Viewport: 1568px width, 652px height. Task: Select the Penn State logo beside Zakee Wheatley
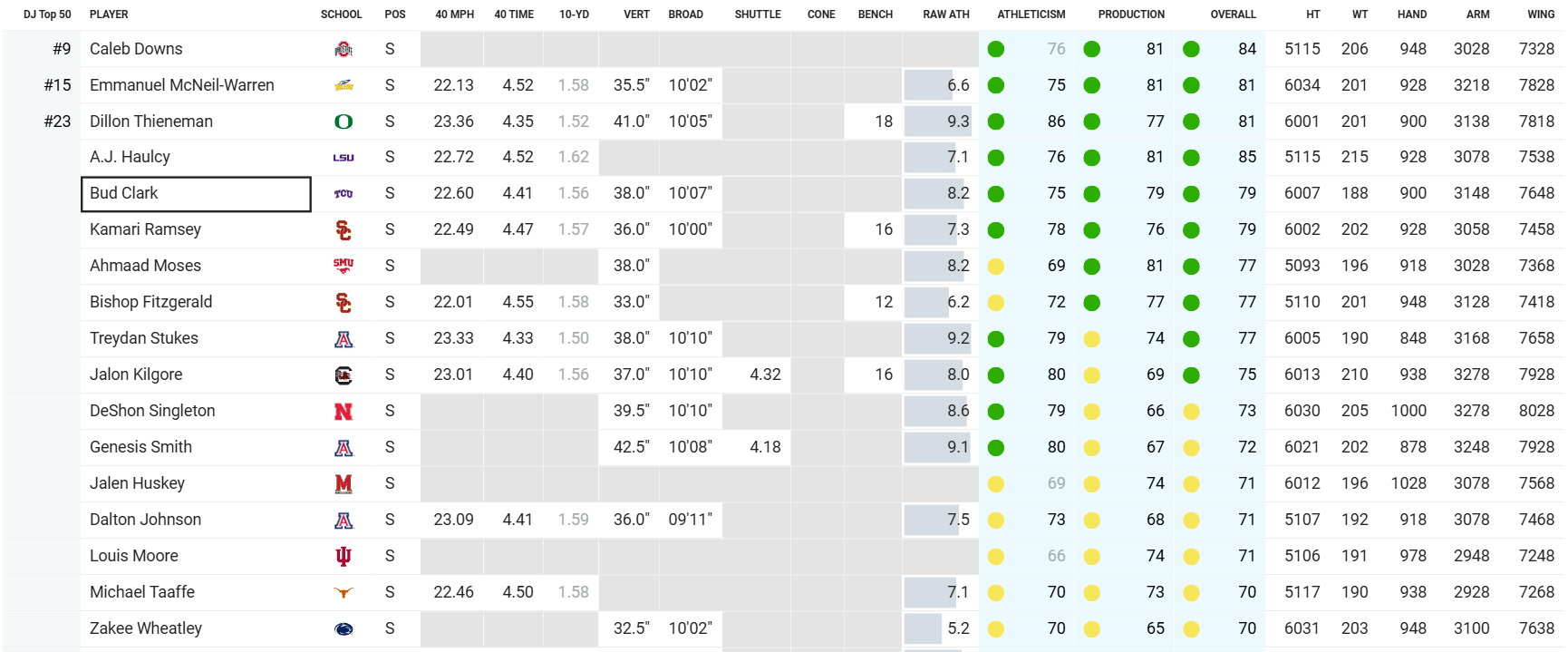click(x=343, y=628)
